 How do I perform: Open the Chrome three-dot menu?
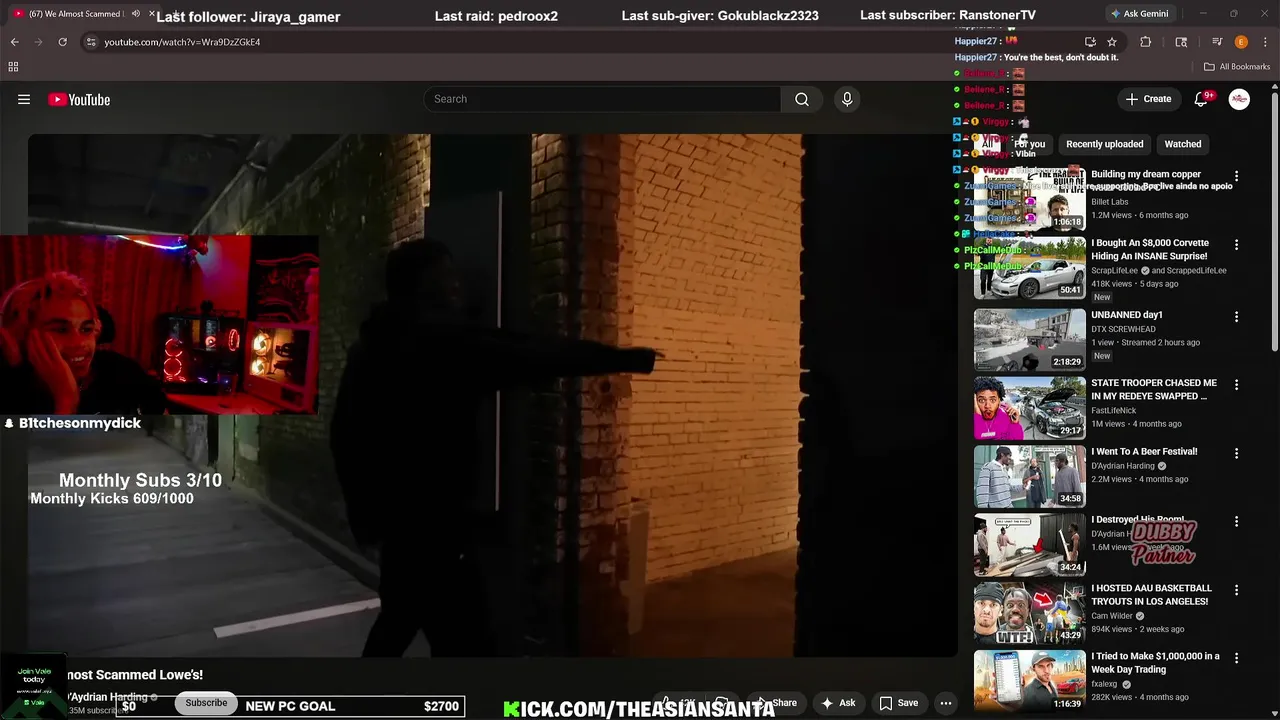(1265, 42)
